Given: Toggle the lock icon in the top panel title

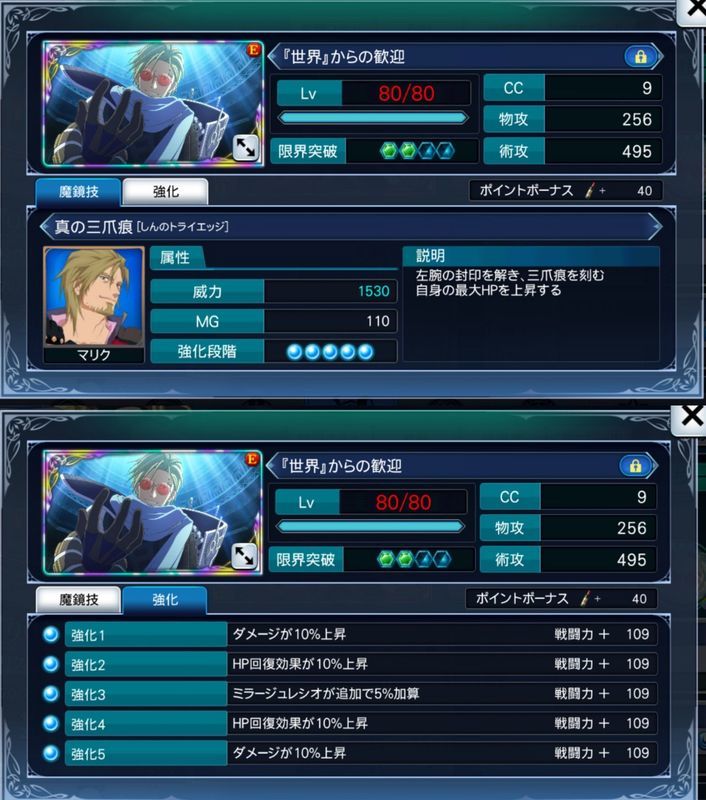Looking at the screenshot, I should pos(640,56).
